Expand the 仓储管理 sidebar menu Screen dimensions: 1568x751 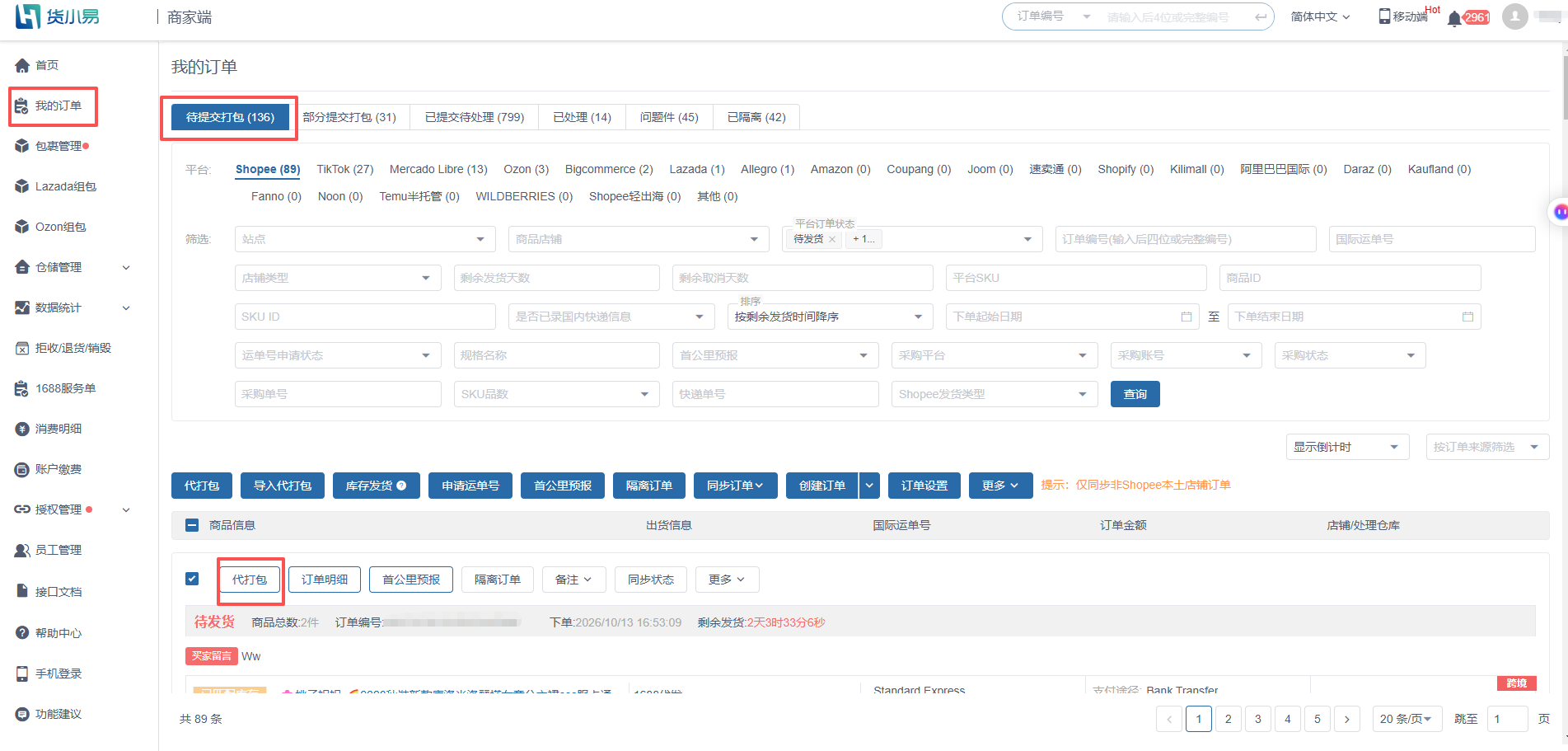coord(126,267)
